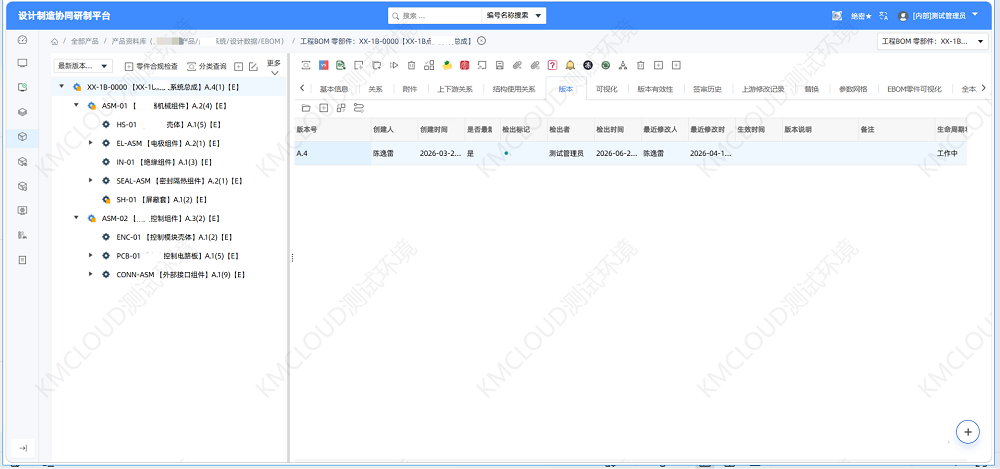
Task: Click the hierarchy structure toolbar icon
Action: click(623, 65)
